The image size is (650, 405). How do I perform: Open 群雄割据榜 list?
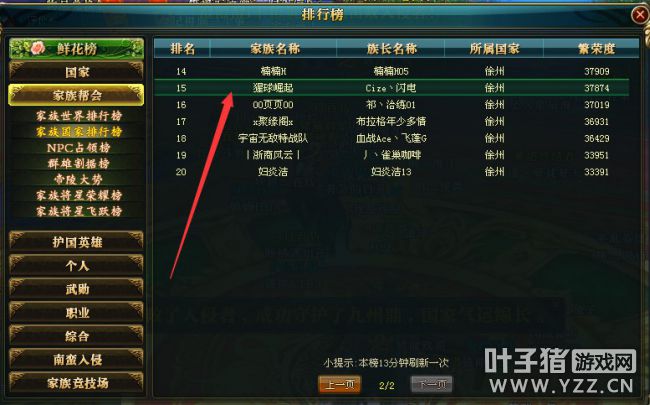pos(79,163)
